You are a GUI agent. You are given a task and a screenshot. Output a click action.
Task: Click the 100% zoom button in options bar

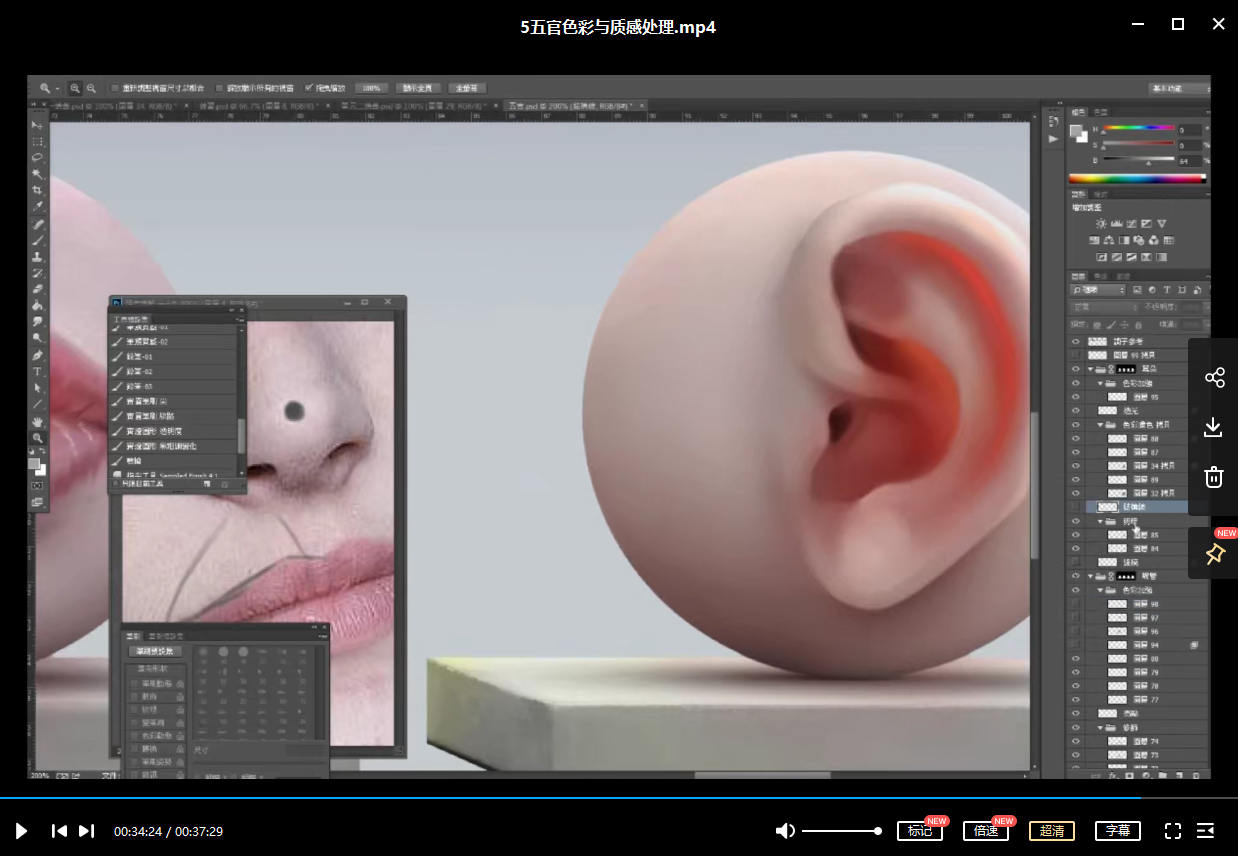tap(370, 88)
